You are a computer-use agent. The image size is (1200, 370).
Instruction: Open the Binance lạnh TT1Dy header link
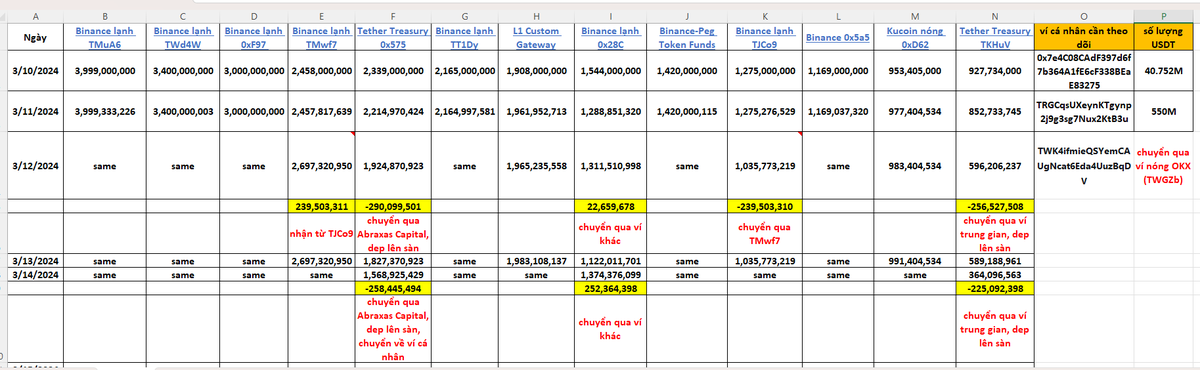(464, 37)
